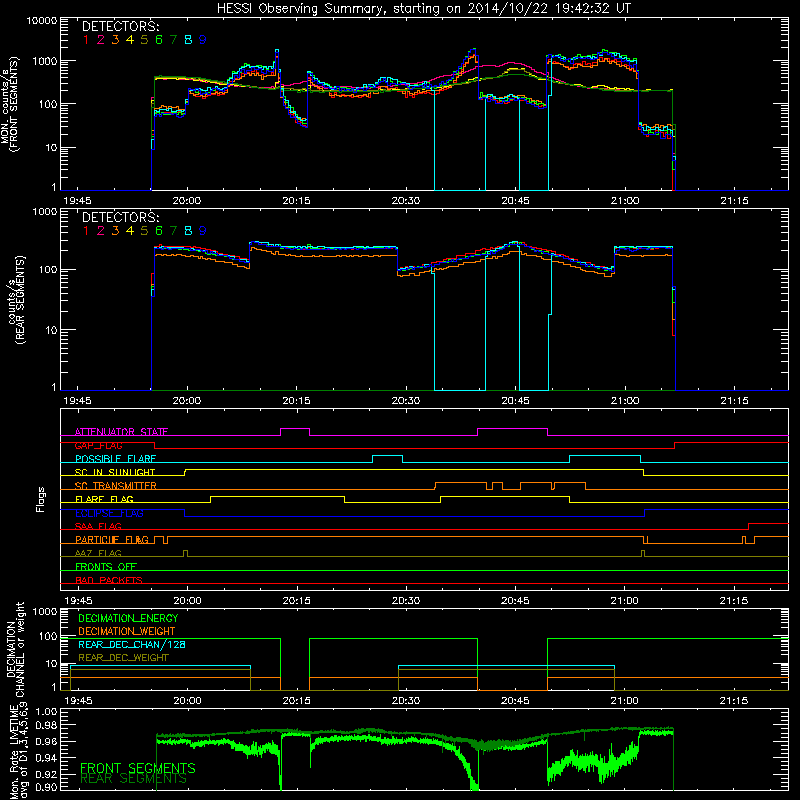The width and height of the screenshot is (800, 800).
Task: Click the BAD_PACKETS flag label
Action: point(109,580)
